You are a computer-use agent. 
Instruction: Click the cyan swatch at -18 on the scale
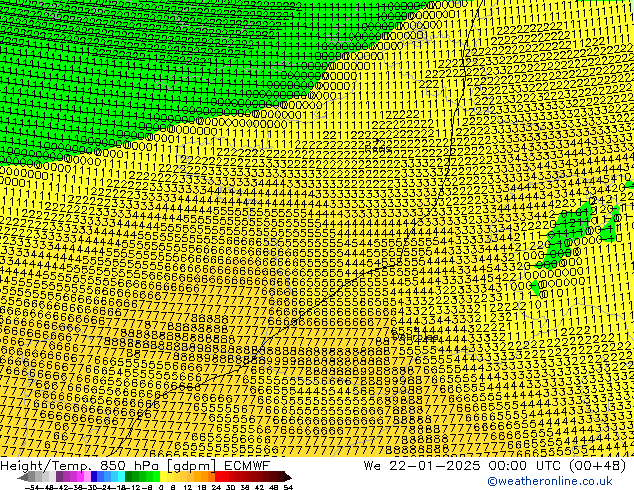click(x=121, y=477)
